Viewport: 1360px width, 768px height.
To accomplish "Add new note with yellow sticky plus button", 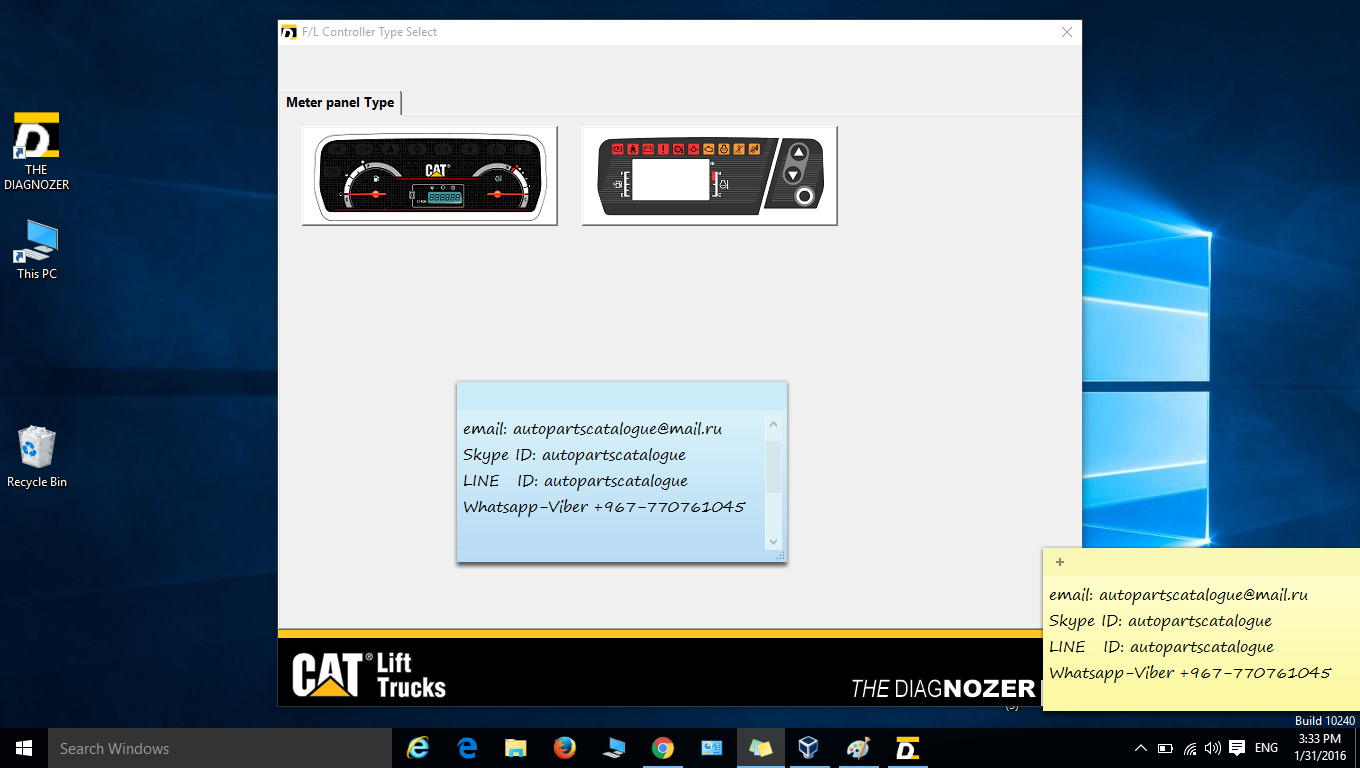I will coord(1060,562).
